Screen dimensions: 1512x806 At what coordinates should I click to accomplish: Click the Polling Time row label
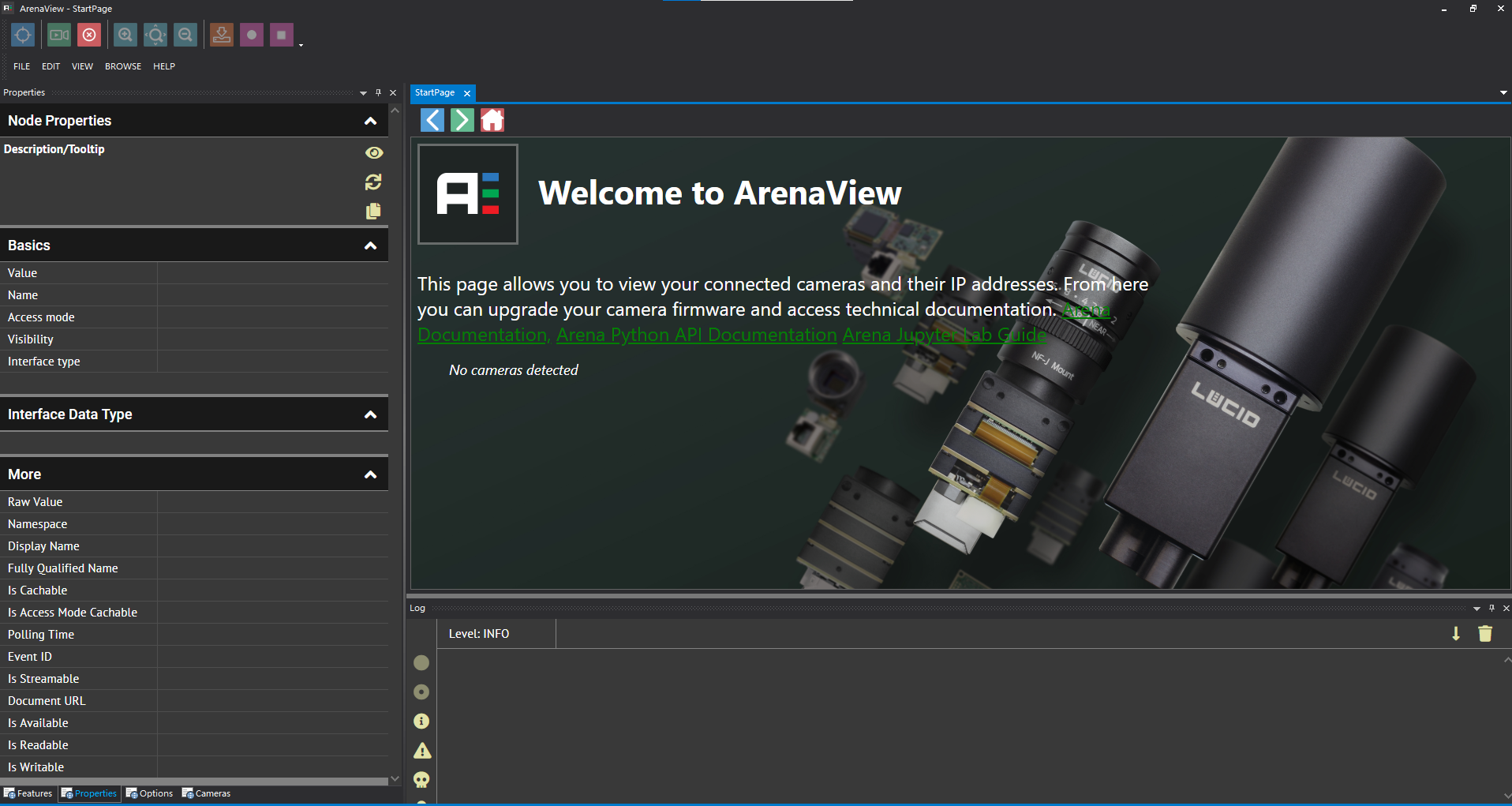tap(41, 635)
